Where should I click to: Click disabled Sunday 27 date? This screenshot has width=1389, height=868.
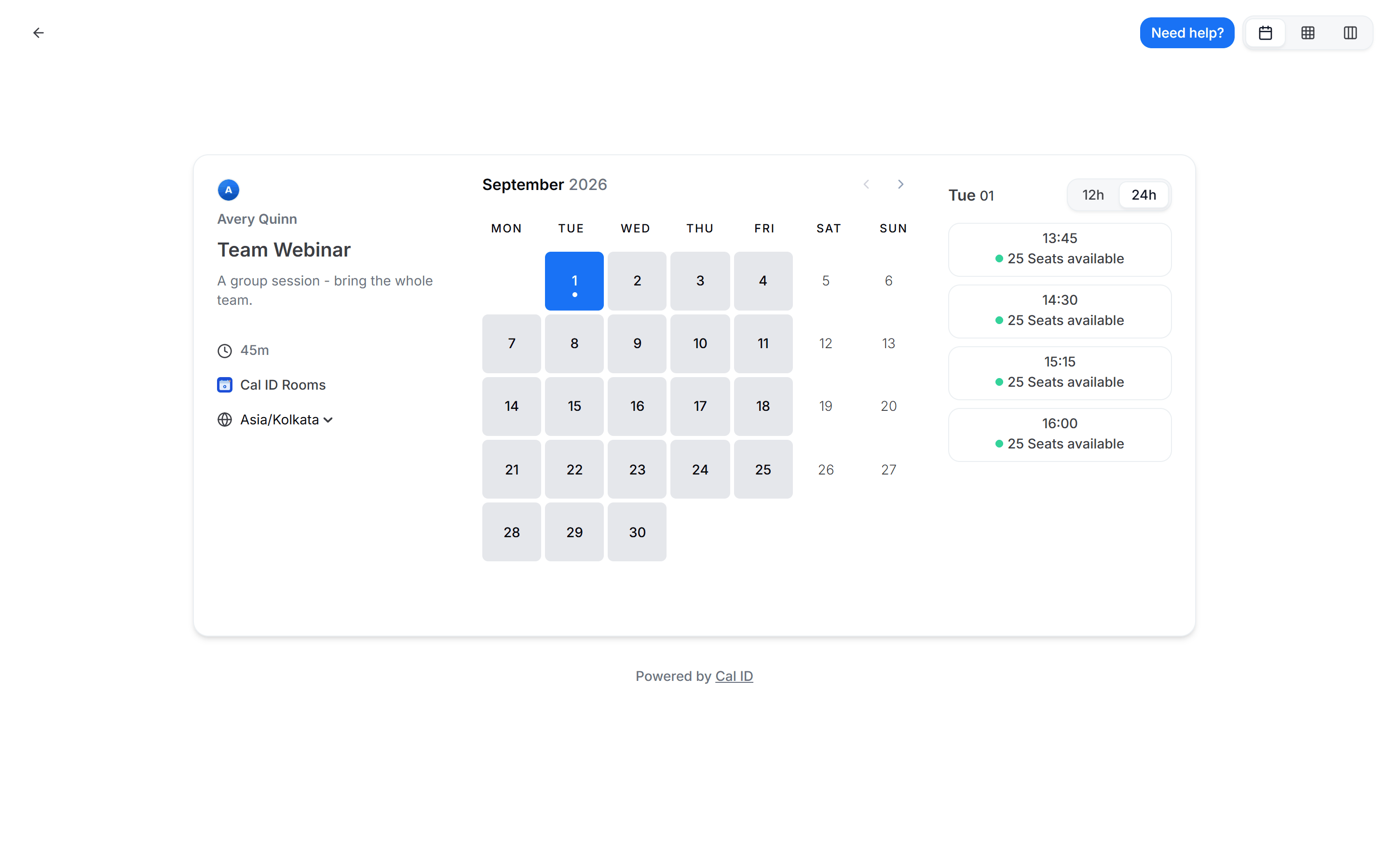point(888,469)
